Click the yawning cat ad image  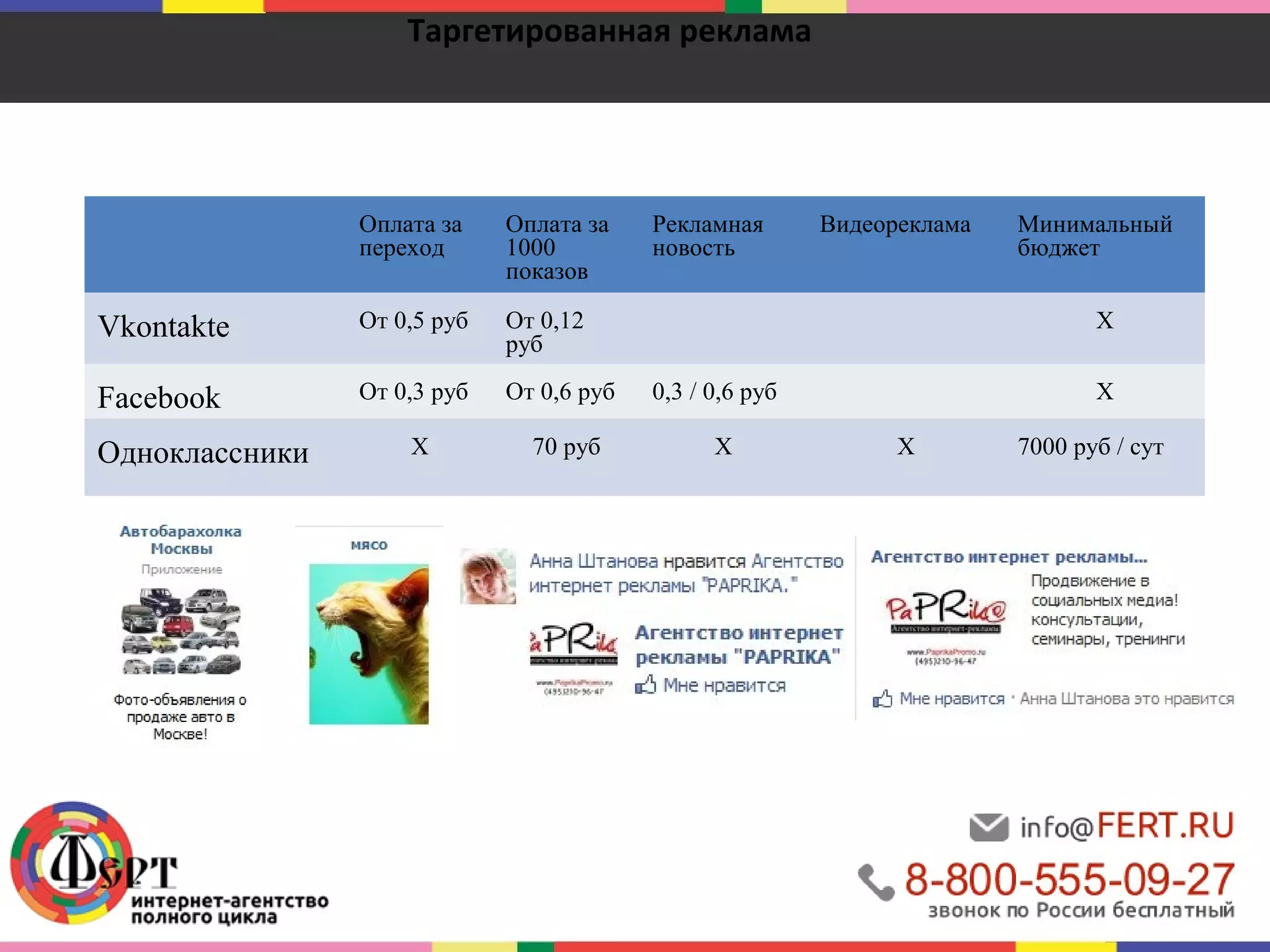coord(369,643)
